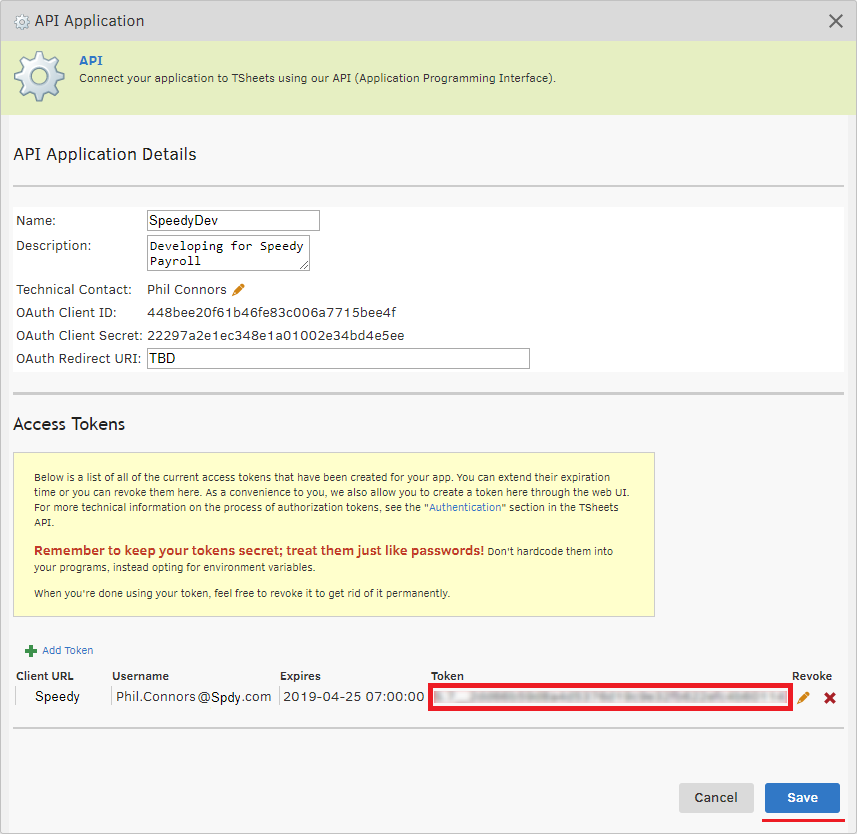
Task: Click the large gear API icon in the banner
Action: (39, 76)
